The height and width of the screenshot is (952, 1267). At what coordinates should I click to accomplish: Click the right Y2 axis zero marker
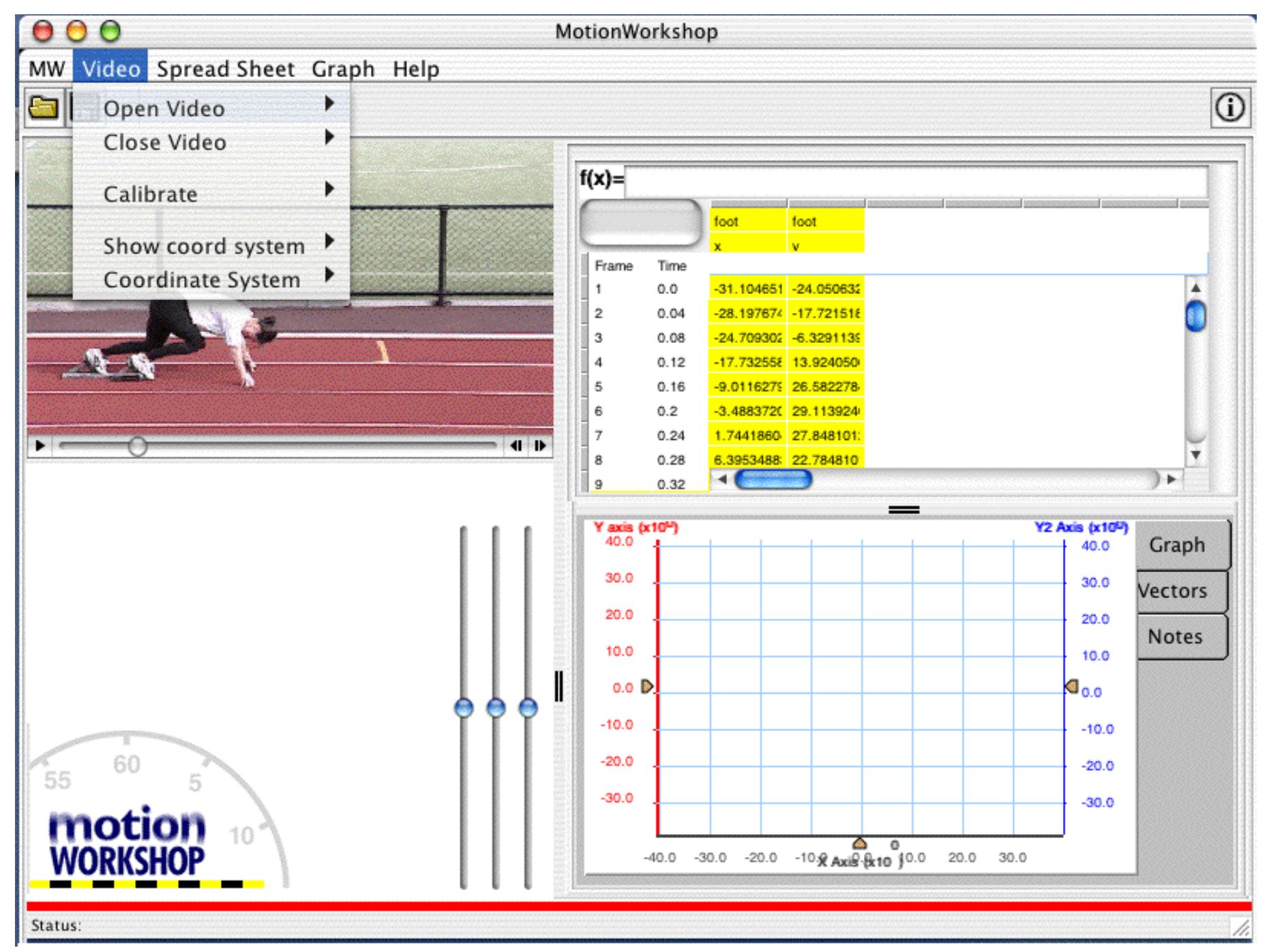(1072, 686)
